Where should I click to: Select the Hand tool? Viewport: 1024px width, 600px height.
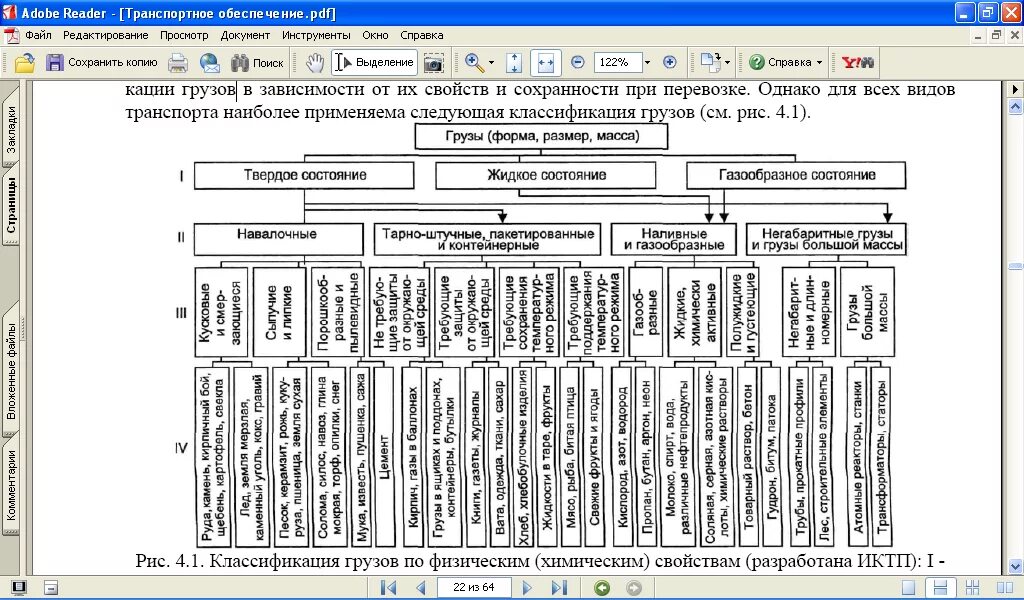315,63
